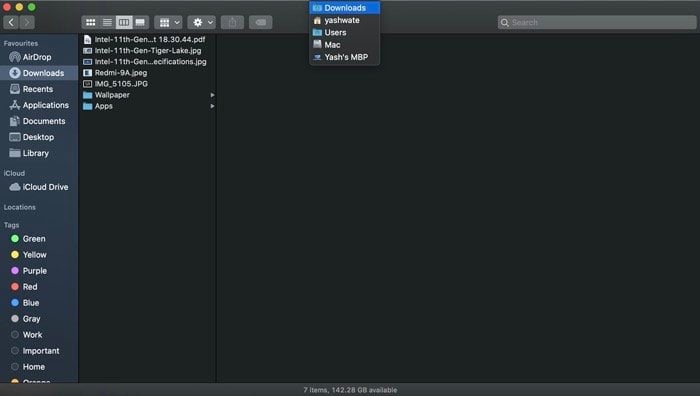Viewport: 700px width, 396px height.
Task: Open the group-by arrangement dropdown
Action: (169, 22)
